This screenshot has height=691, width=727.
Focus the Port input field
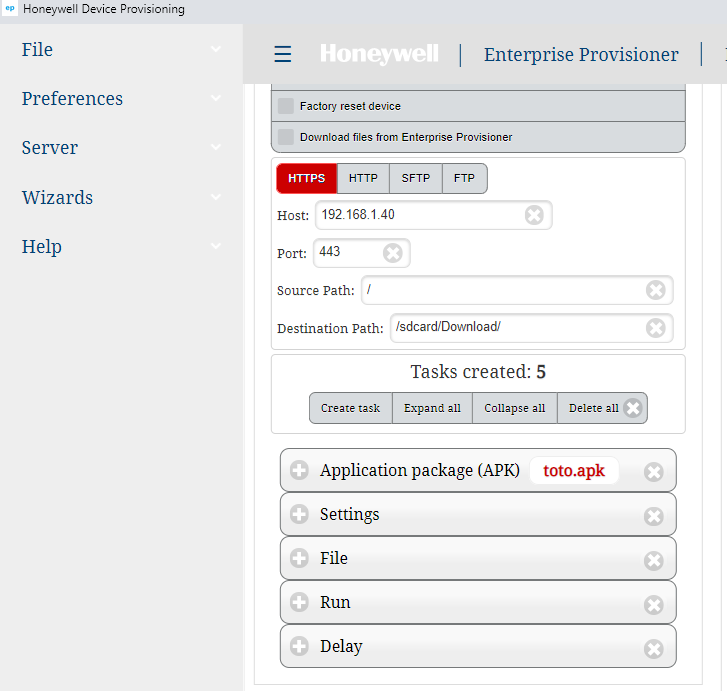[362, 253]
